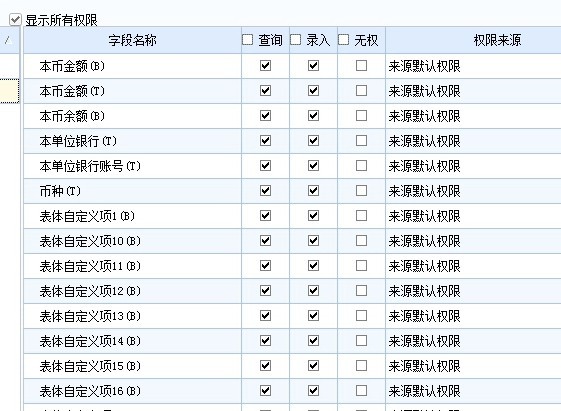Uncheck 查询 for 表体自定义项14(B)

[265, 341]
